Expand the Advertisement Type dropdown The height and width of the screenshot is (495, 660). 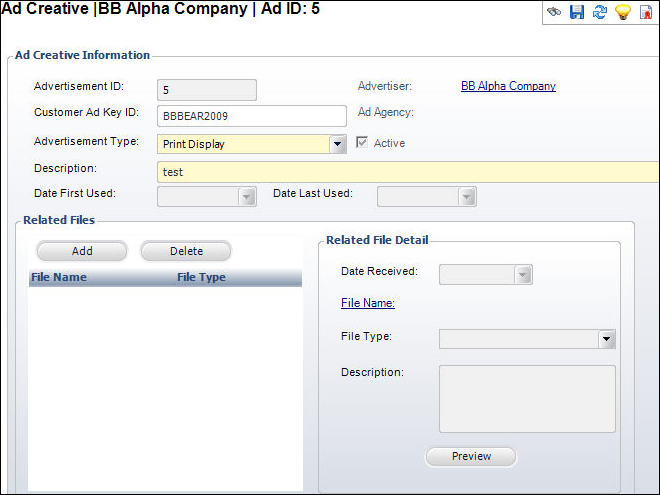coord(338,144)
